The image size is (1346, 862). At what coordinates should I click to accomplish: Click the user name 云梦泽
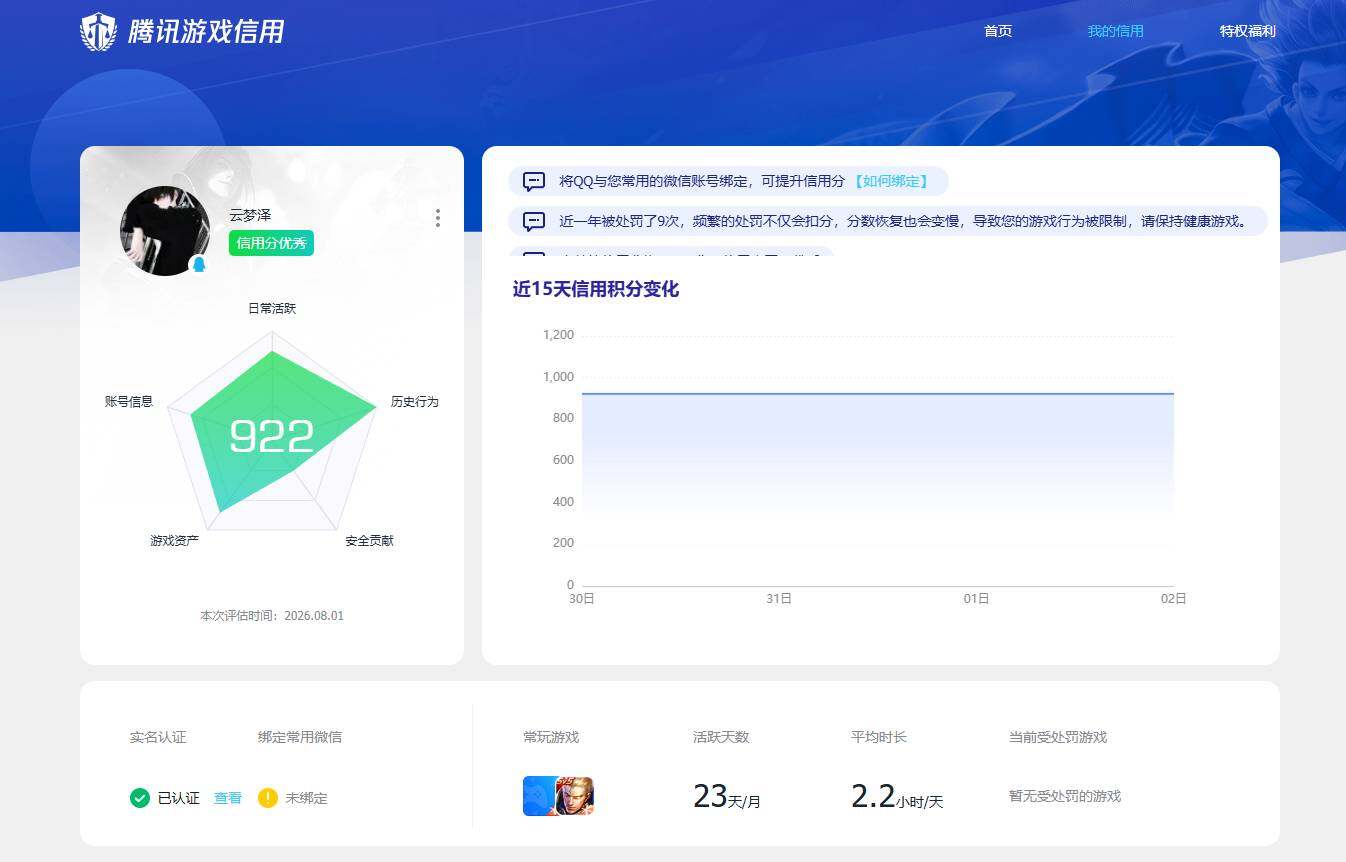tap(250, 215)
